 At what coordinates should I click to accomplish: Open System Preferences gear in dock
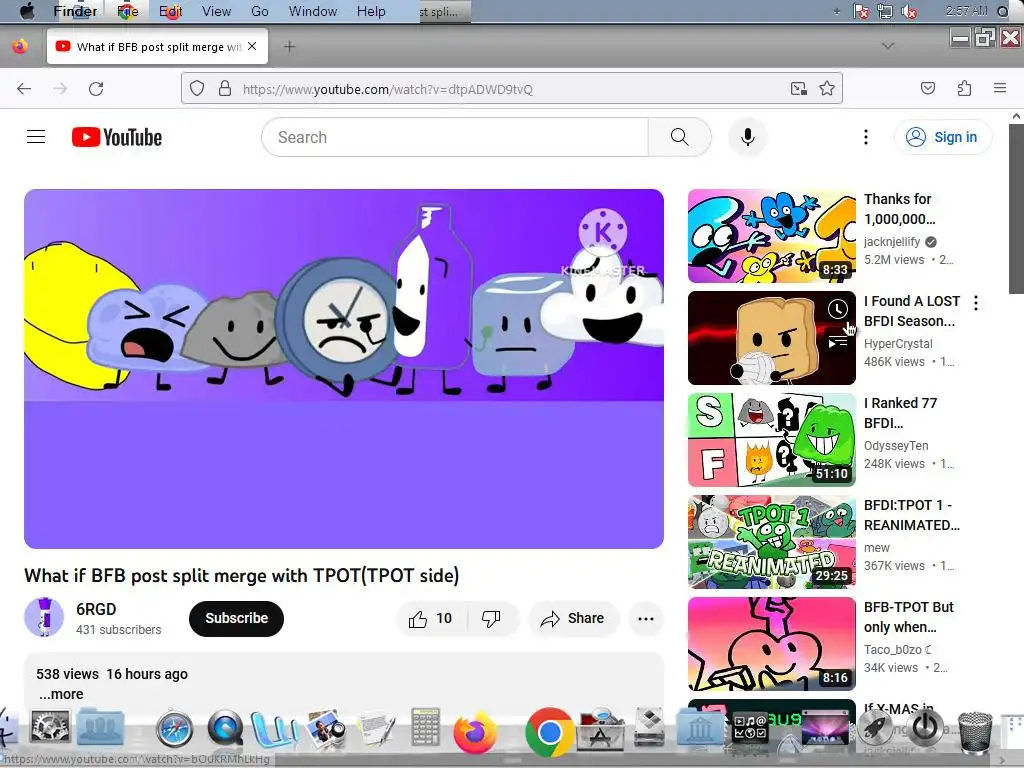(50, 728)
